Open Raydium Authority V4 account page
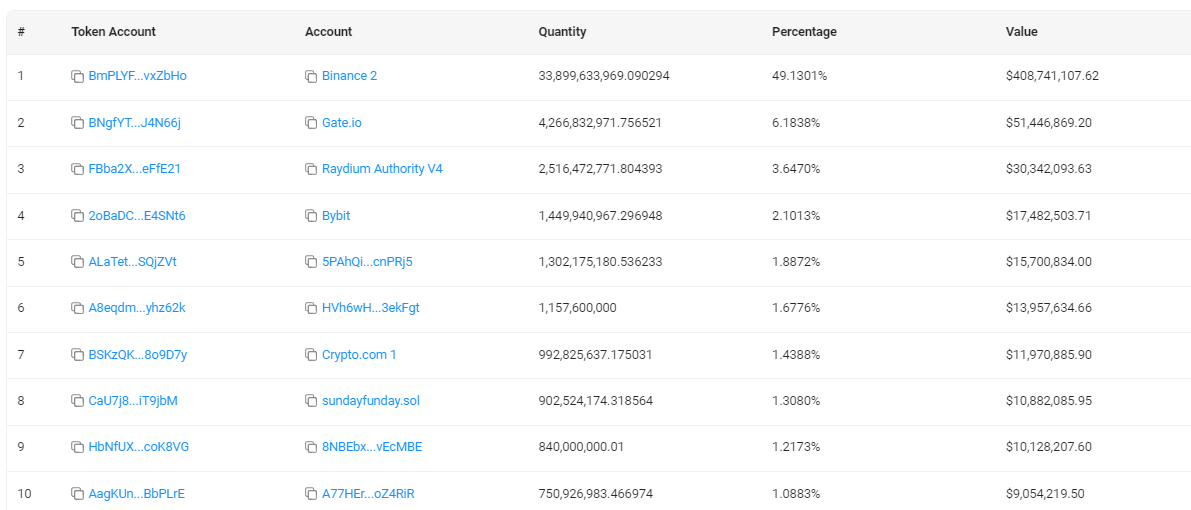The height and width of the screenshot is (510, 1191). click(382, 169)
